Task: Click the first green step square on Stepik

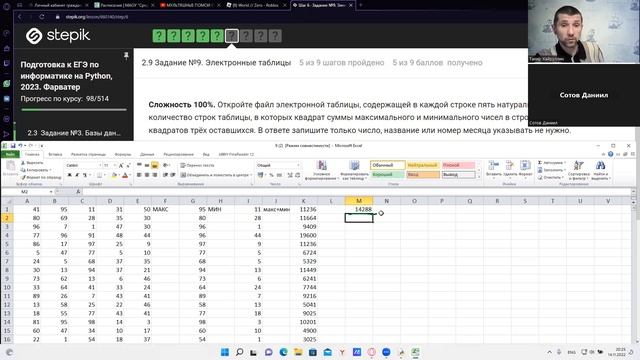Action: point(159,36)
